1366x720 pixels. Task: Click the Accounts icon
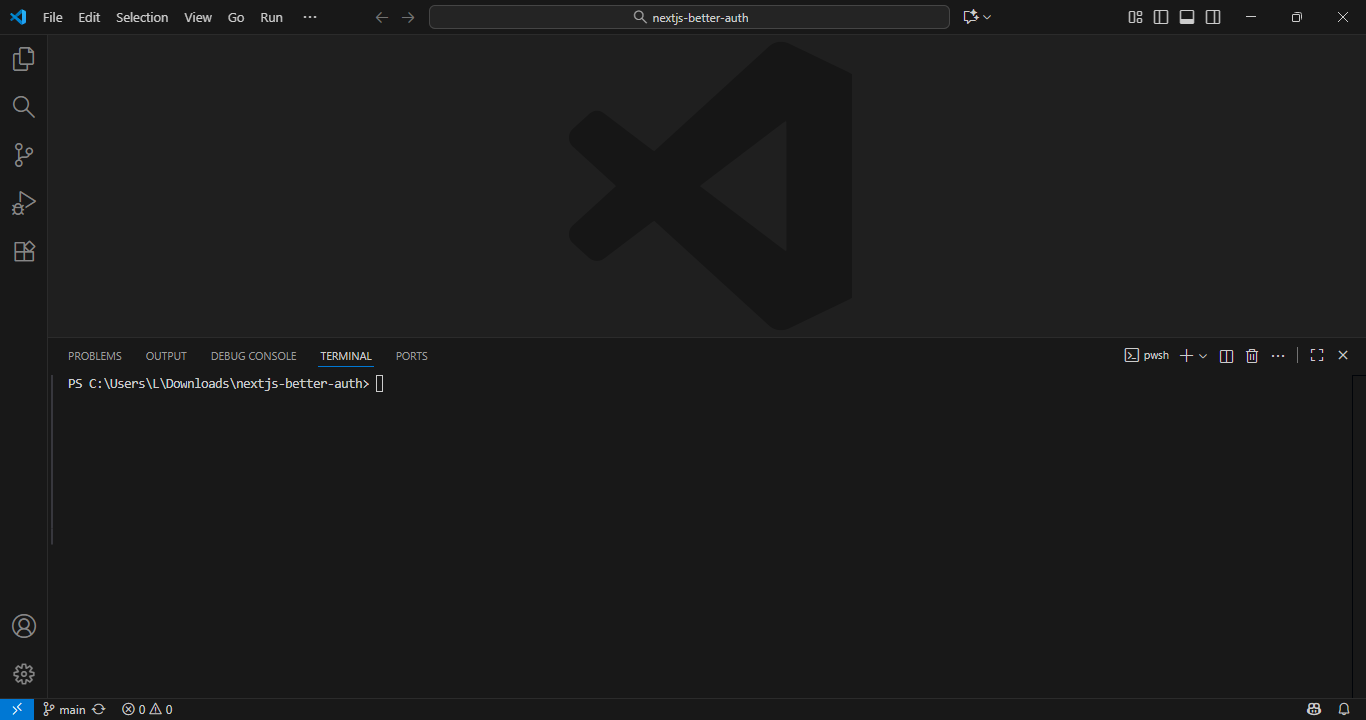tap(23, 626)
